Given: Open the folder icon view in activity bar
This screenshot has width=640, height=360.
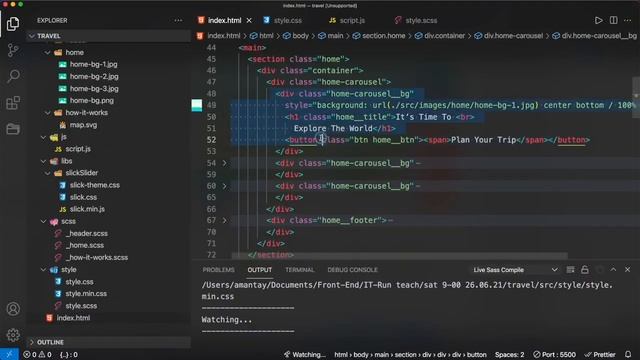Looking at the screenshot, I should click(13, 129).
